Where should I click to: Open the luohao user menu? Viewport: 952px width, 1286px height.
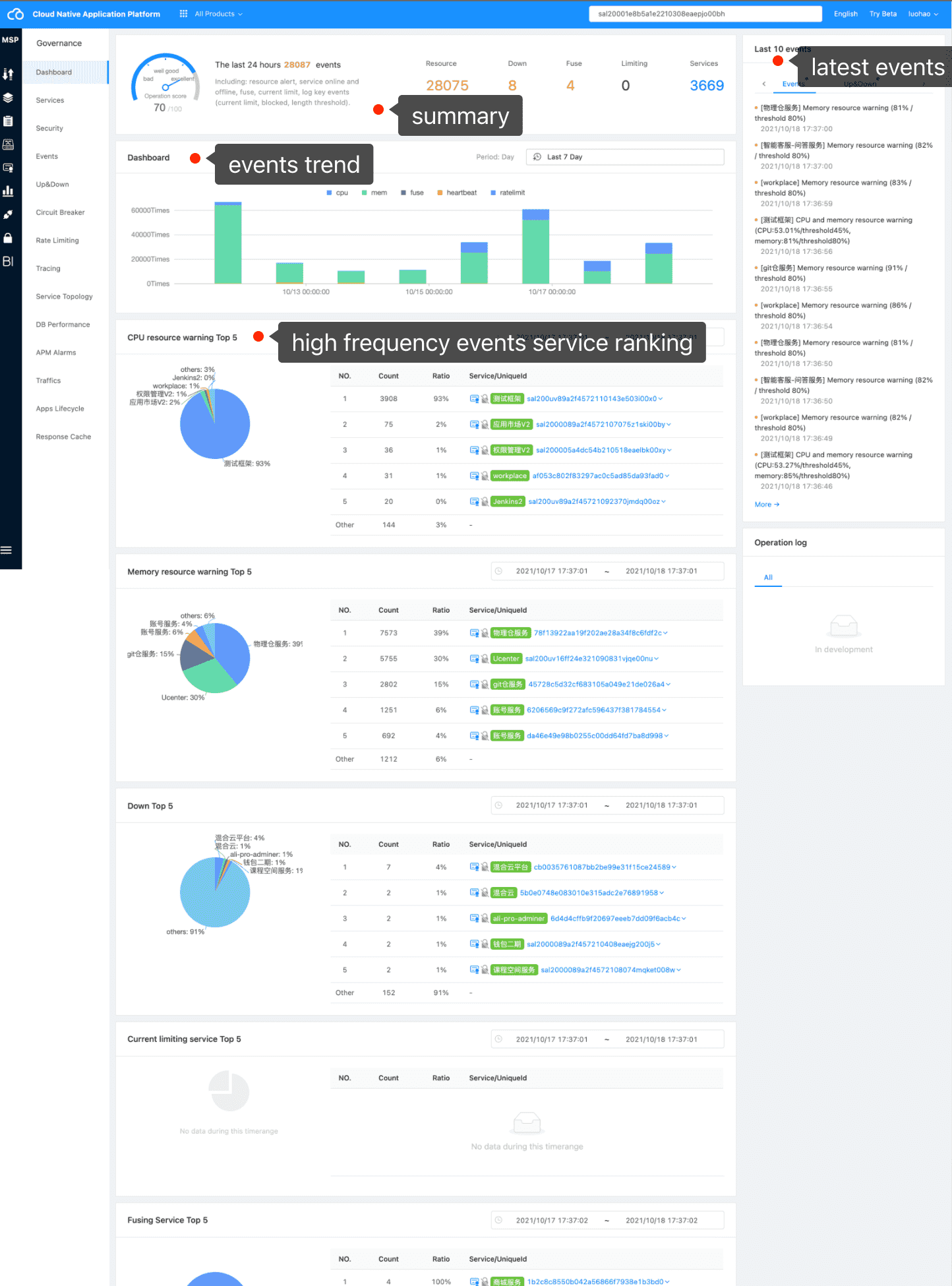[923, 14]
